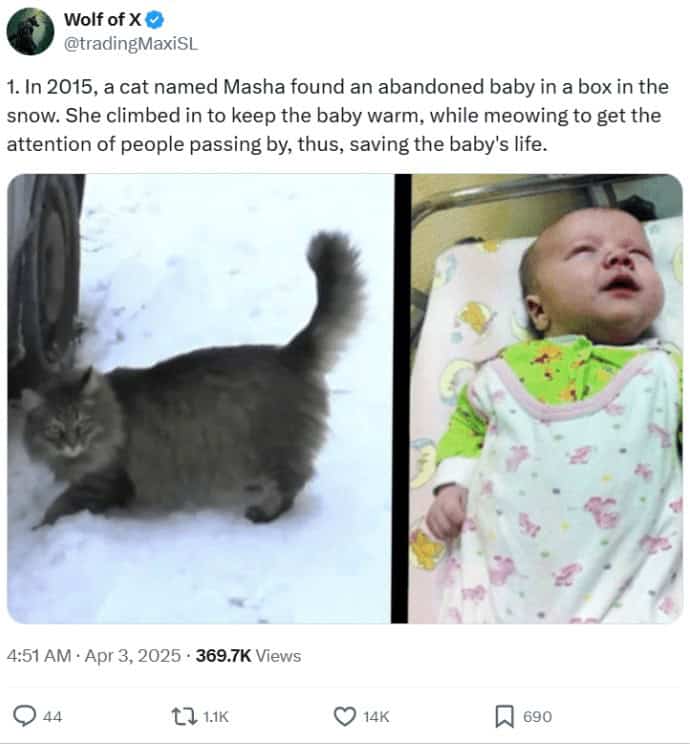
Task: Click the 690 bookmarks count
Action: tap(537, 717)
